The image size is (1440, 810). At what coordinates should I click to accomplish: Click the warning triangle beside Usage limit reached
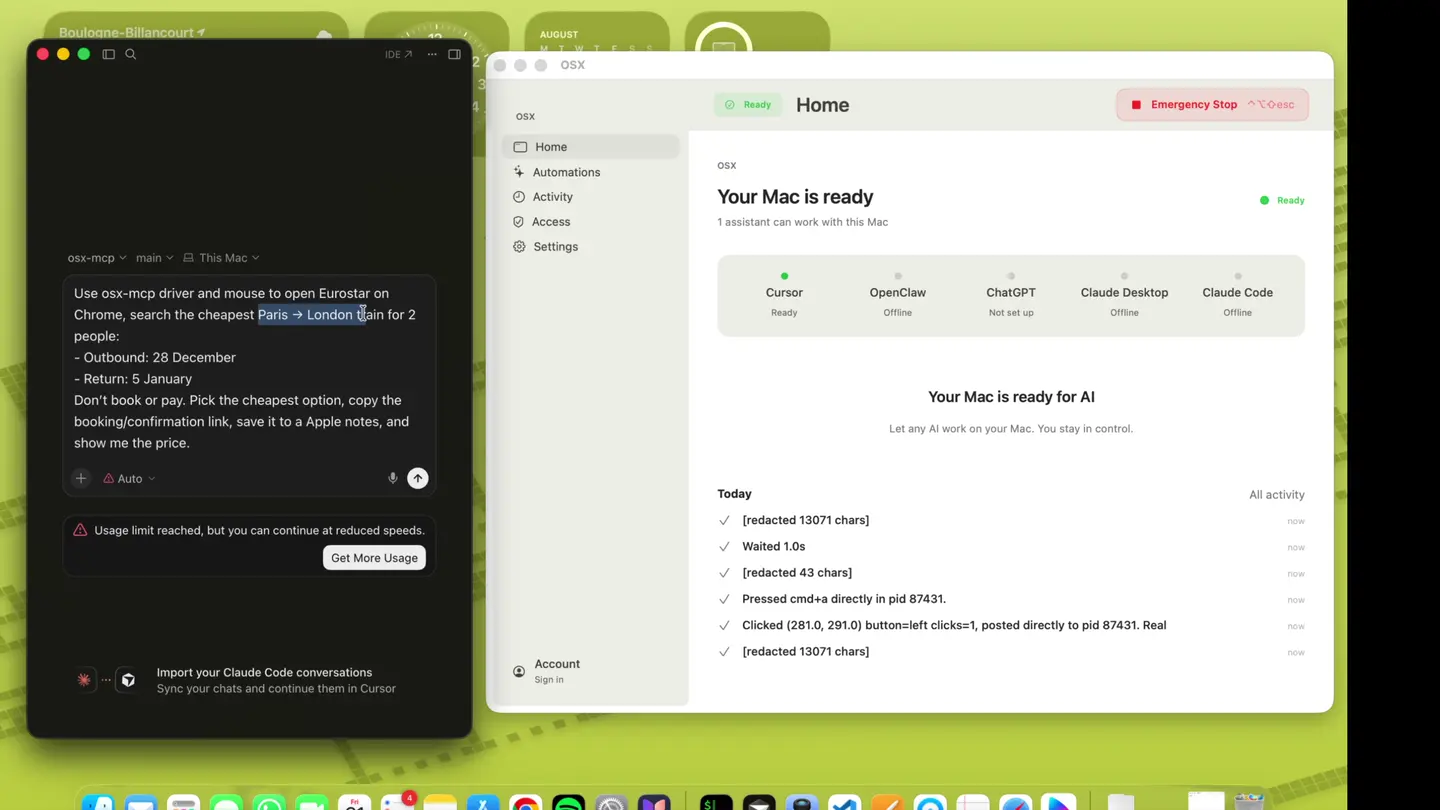80,530
